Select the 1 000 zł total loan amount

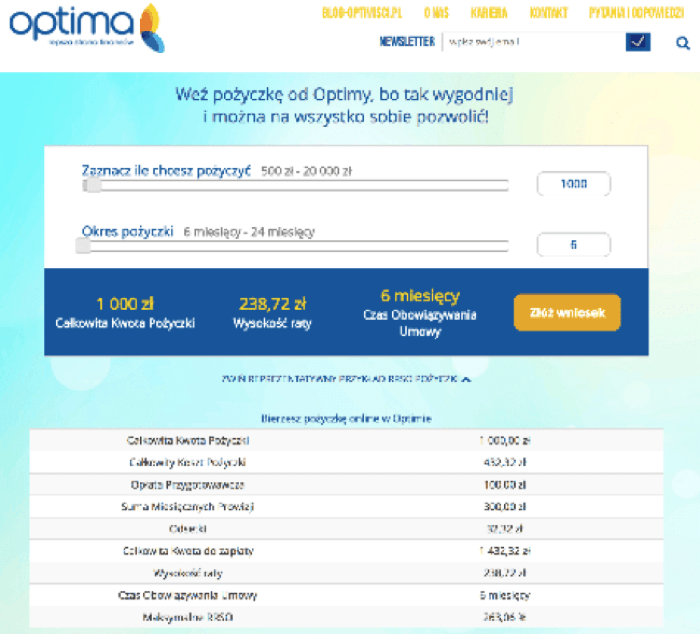coord(125,304)
